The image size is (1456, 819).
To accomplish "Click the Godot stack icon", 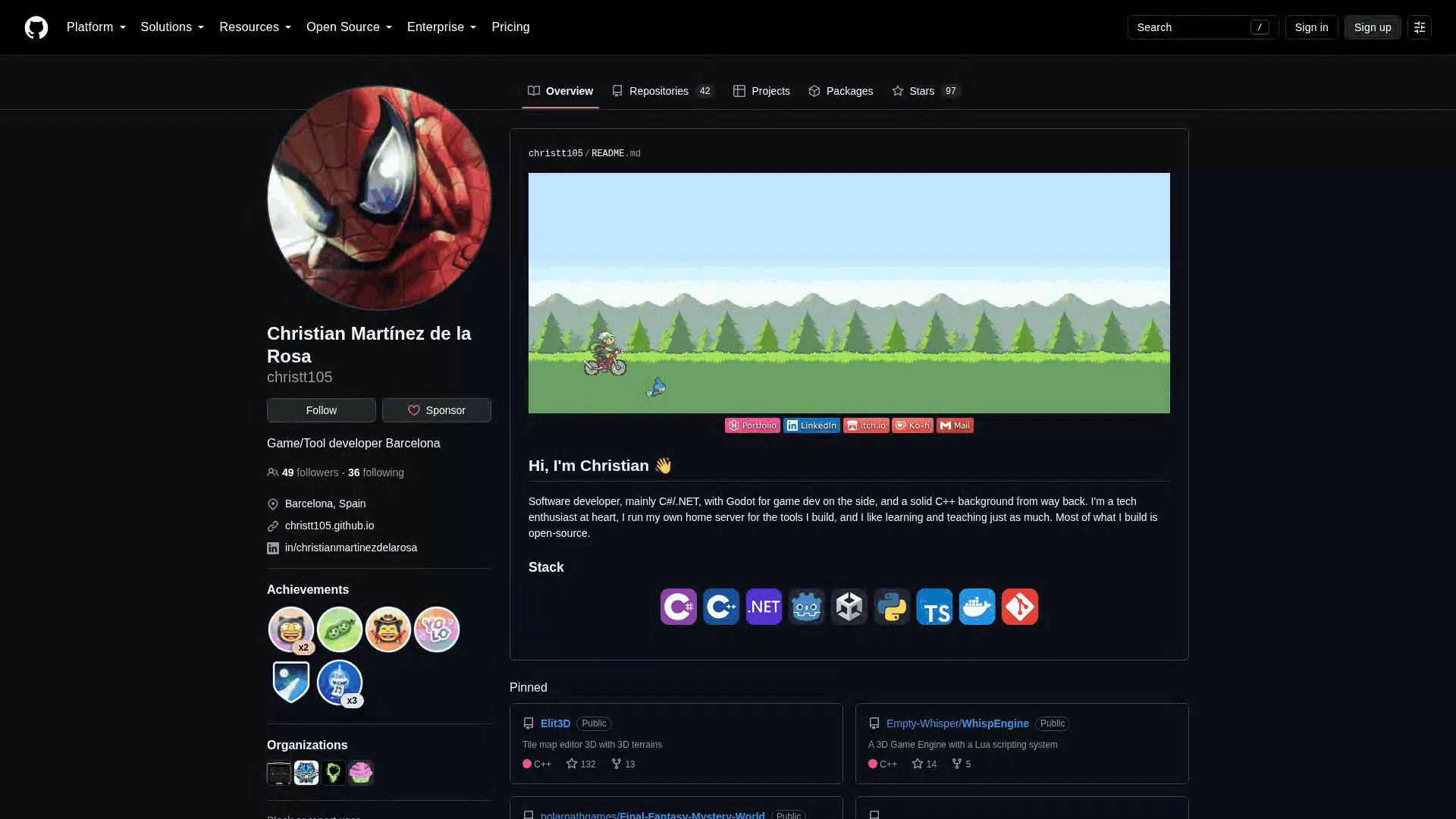I will [806, 607].
